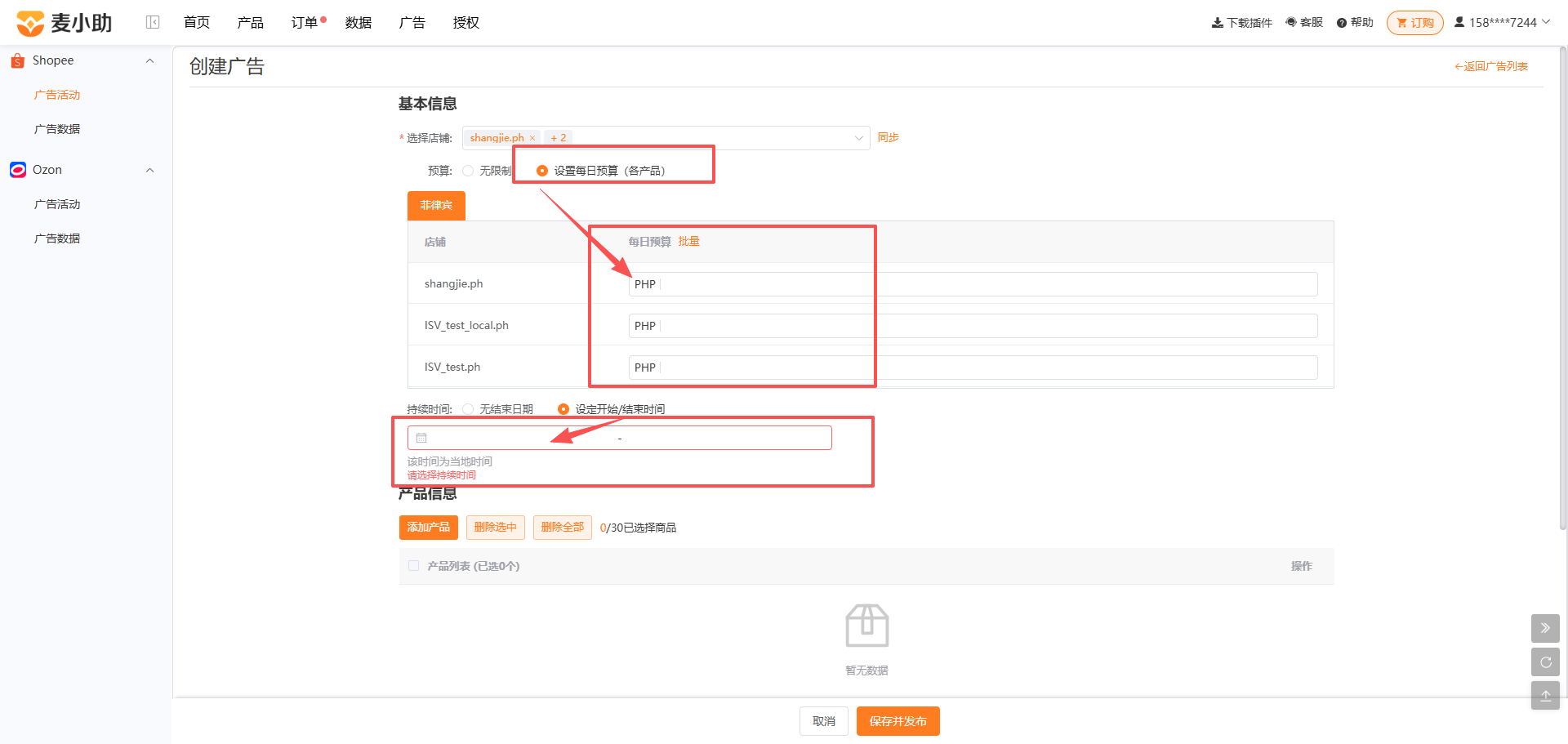Viewport: 1568px width, 744px height.
Task: Focus ISV_test_local.ph daily budget input
Action: tap(973, 326)
